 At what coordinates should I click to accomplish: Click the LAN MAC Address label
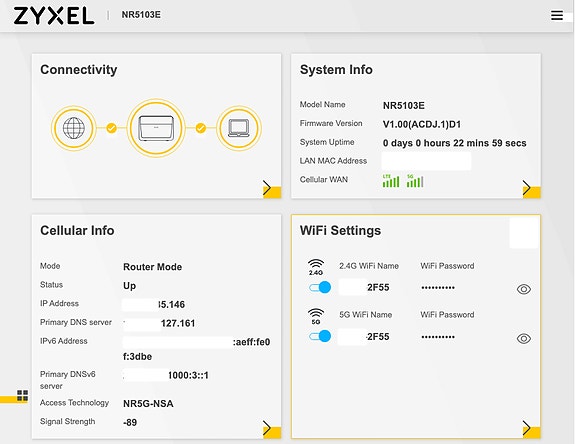click(333, 161)
